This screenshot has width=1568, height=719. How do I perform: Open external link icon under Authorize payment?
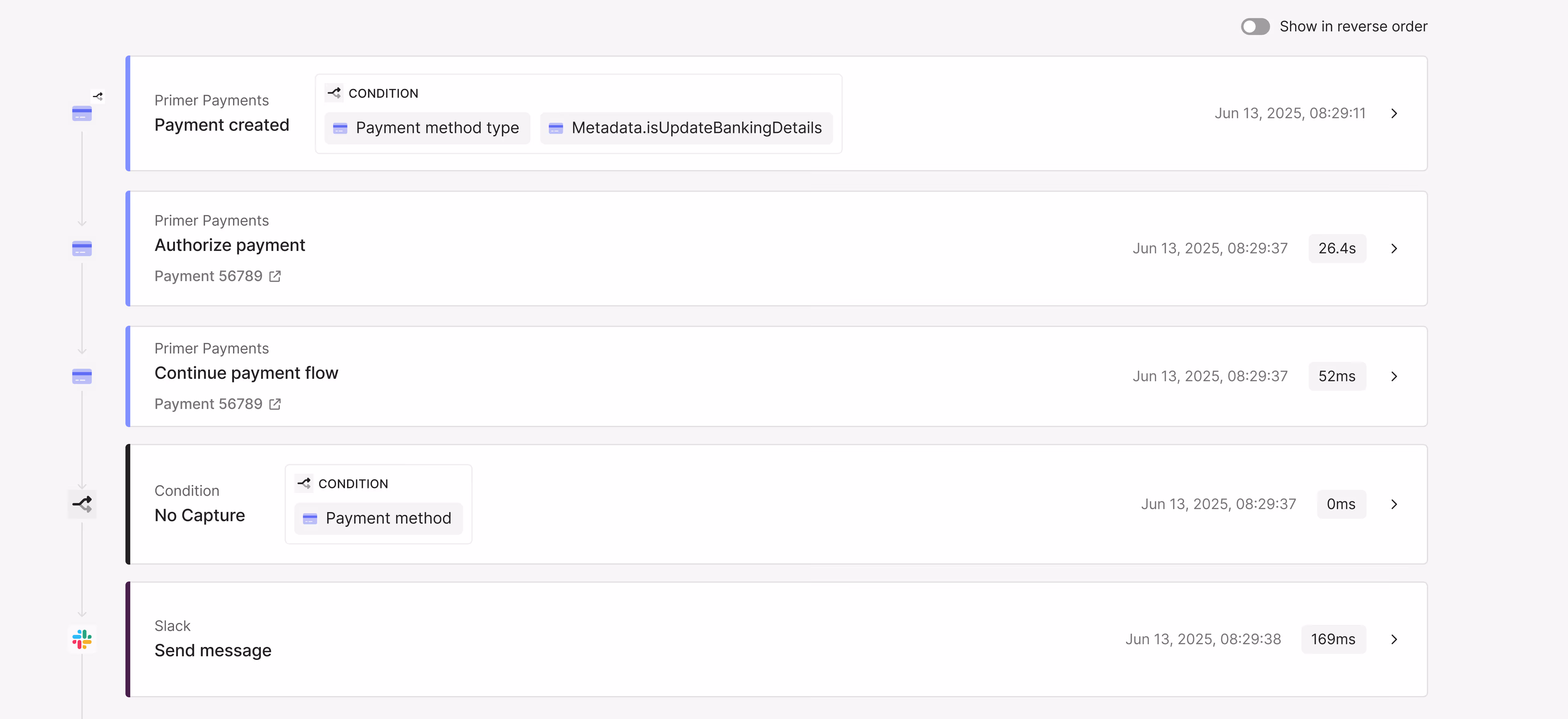point(275,276)
